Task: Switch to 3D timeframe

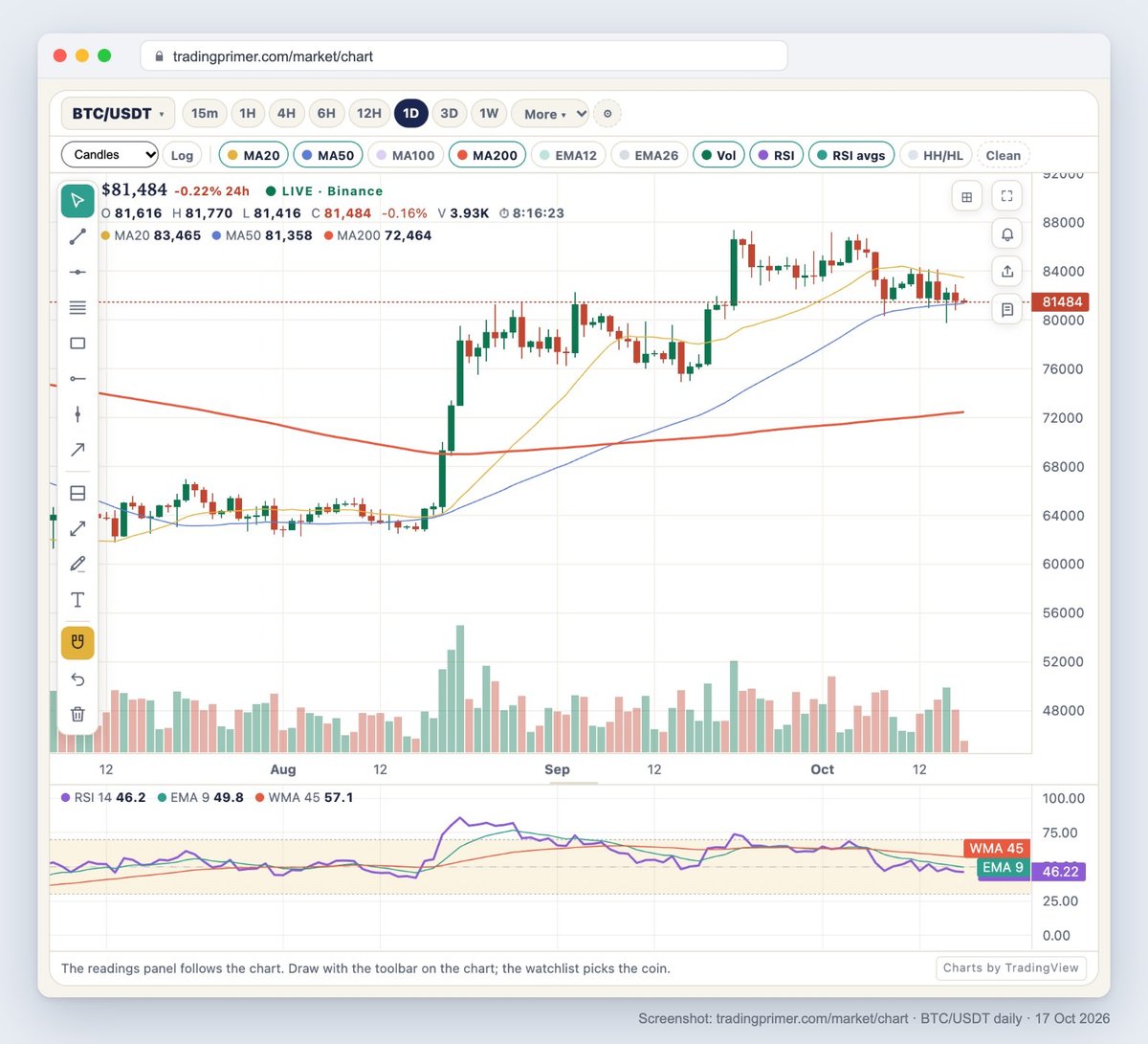Action: pos(449,113)
